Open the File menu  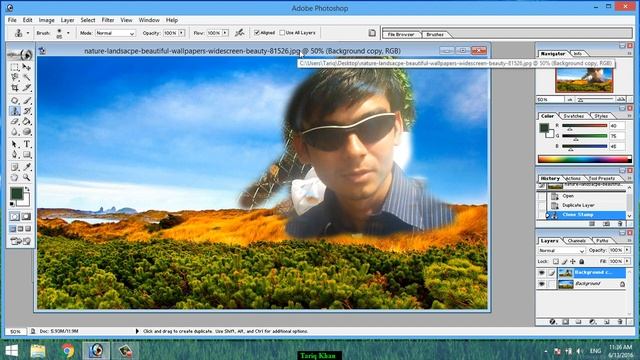12,20
